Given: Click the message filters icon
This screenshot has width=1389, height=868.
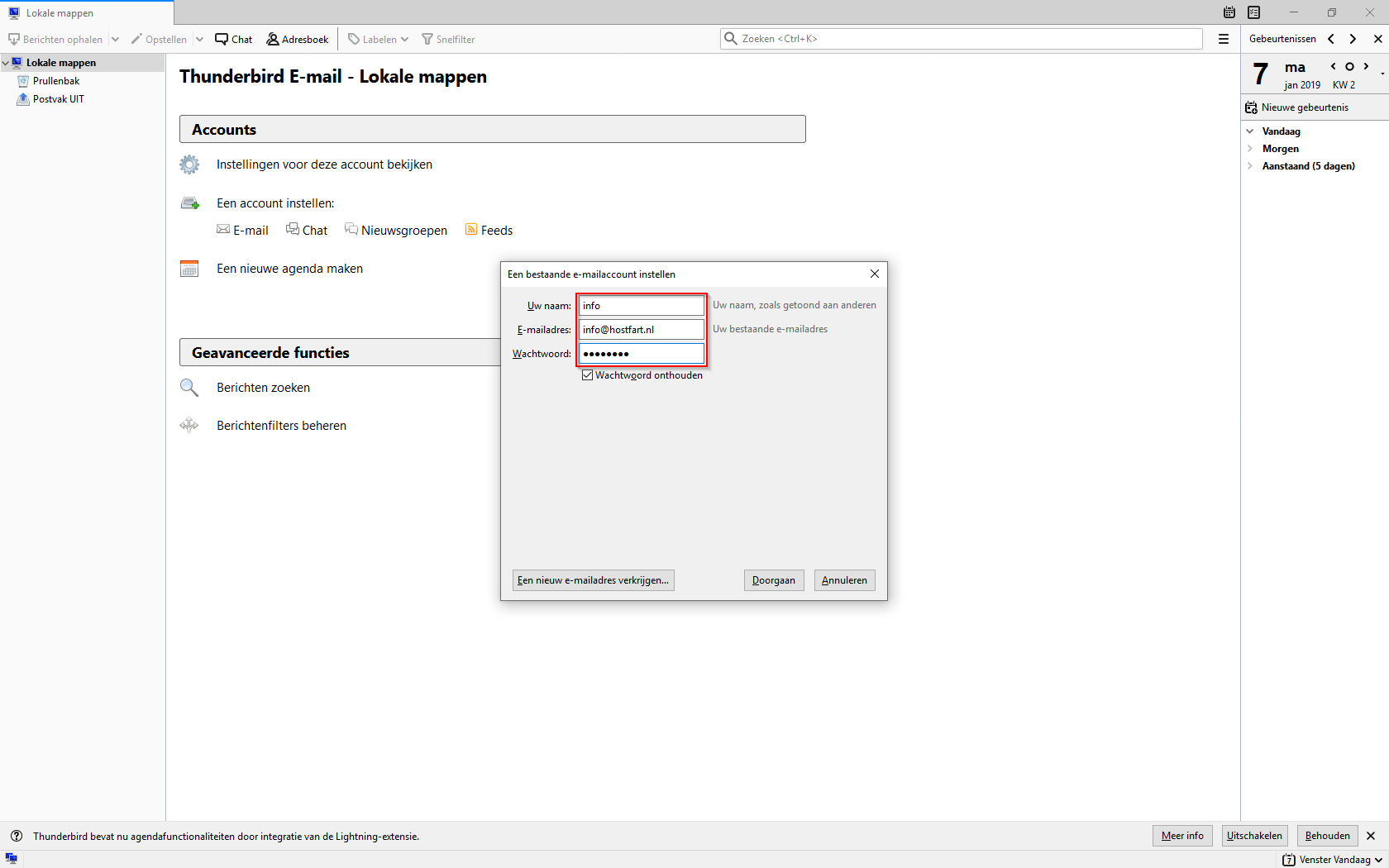Looking at the screenshot, I should pyautogui.click(x=189, y=426).
